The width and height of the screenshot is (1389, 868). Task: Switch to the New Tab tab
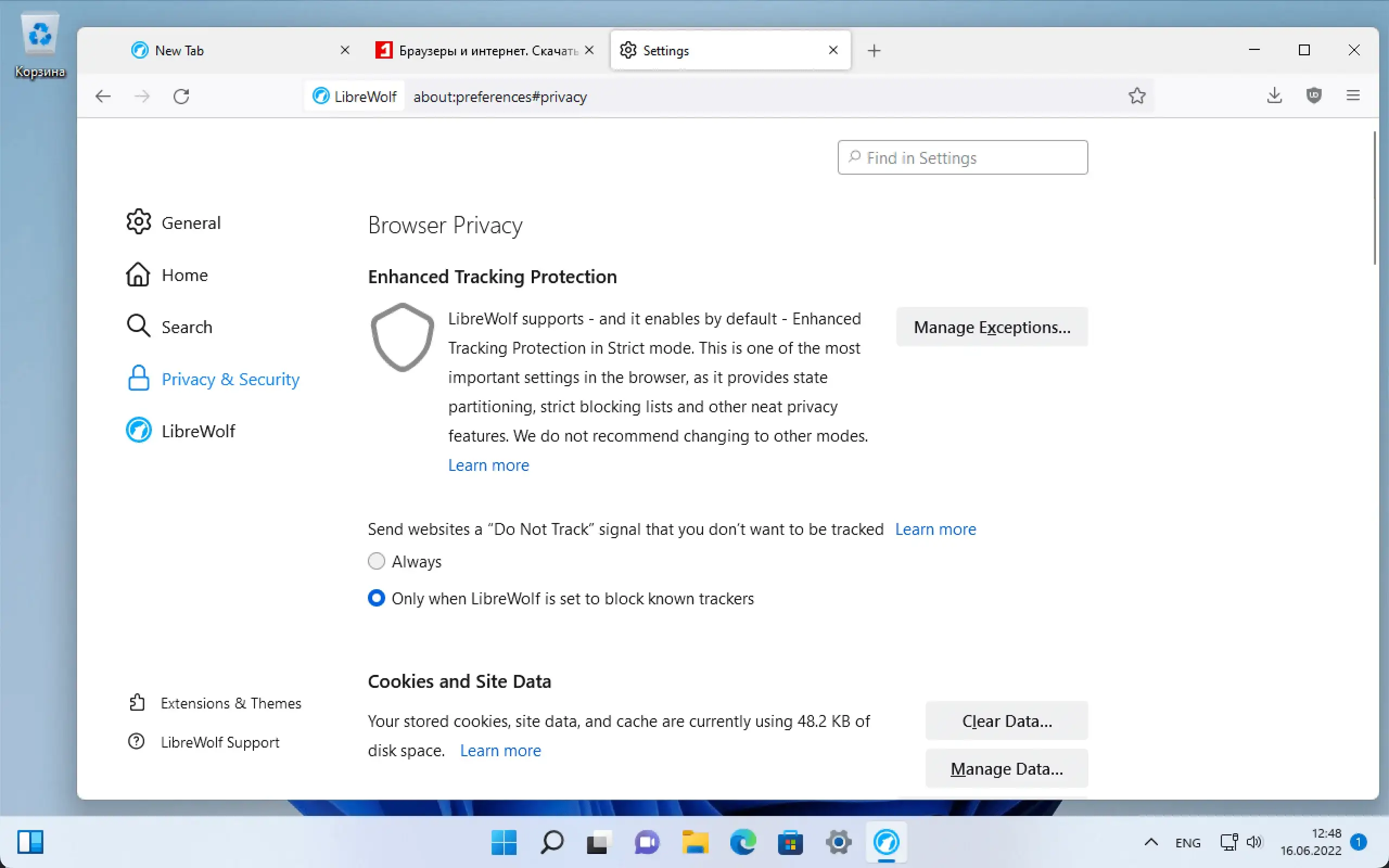click(240, 50)
